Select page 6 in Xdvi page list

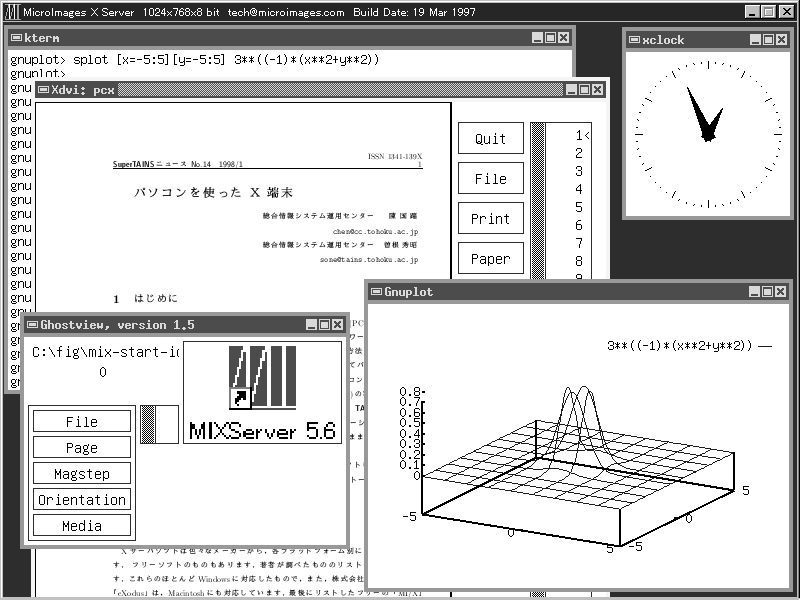click(x=579, y=225)
